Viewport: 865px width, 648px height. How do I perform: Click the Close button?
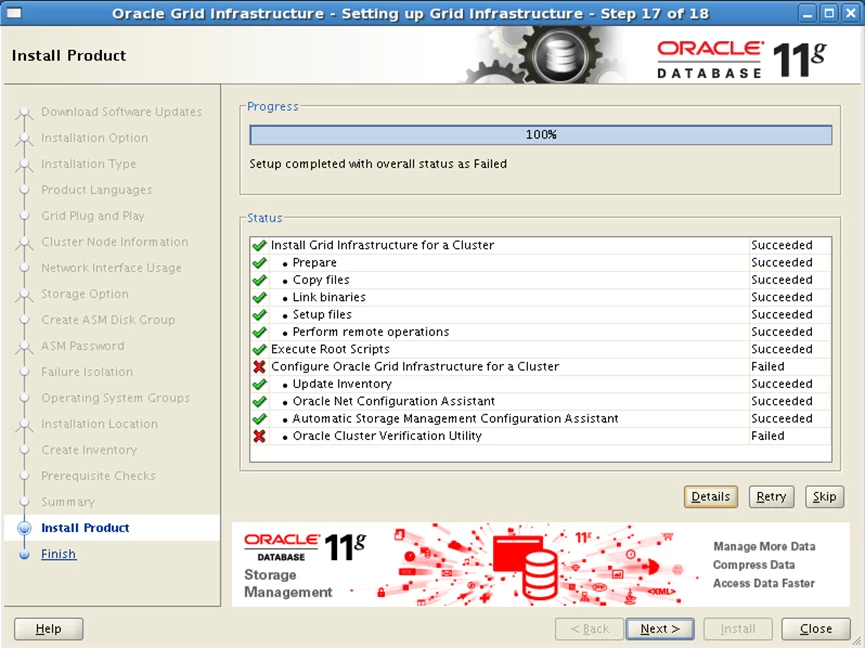click(816, 629)
